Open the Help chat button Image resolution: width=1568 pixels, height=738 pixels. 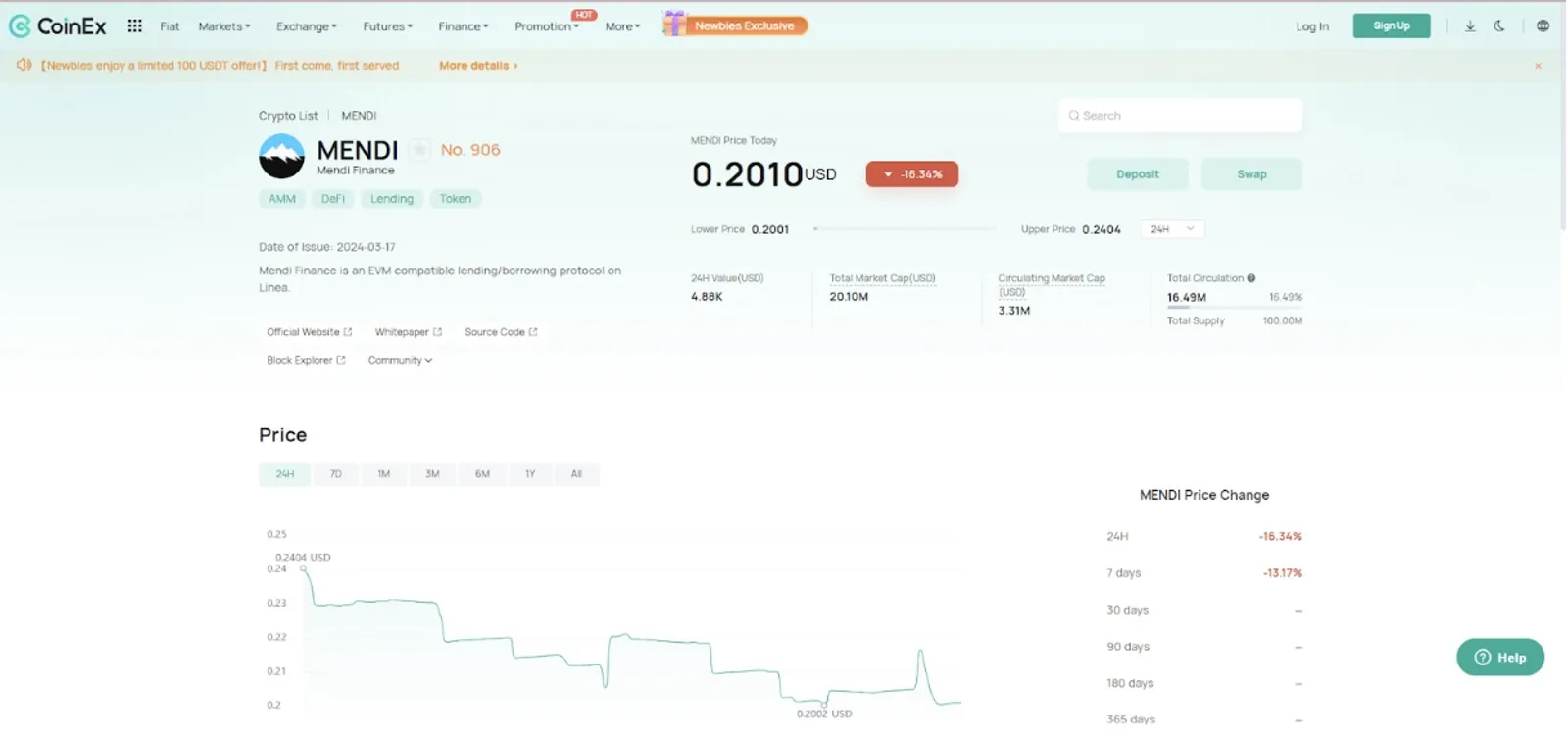click(1500, 657)
